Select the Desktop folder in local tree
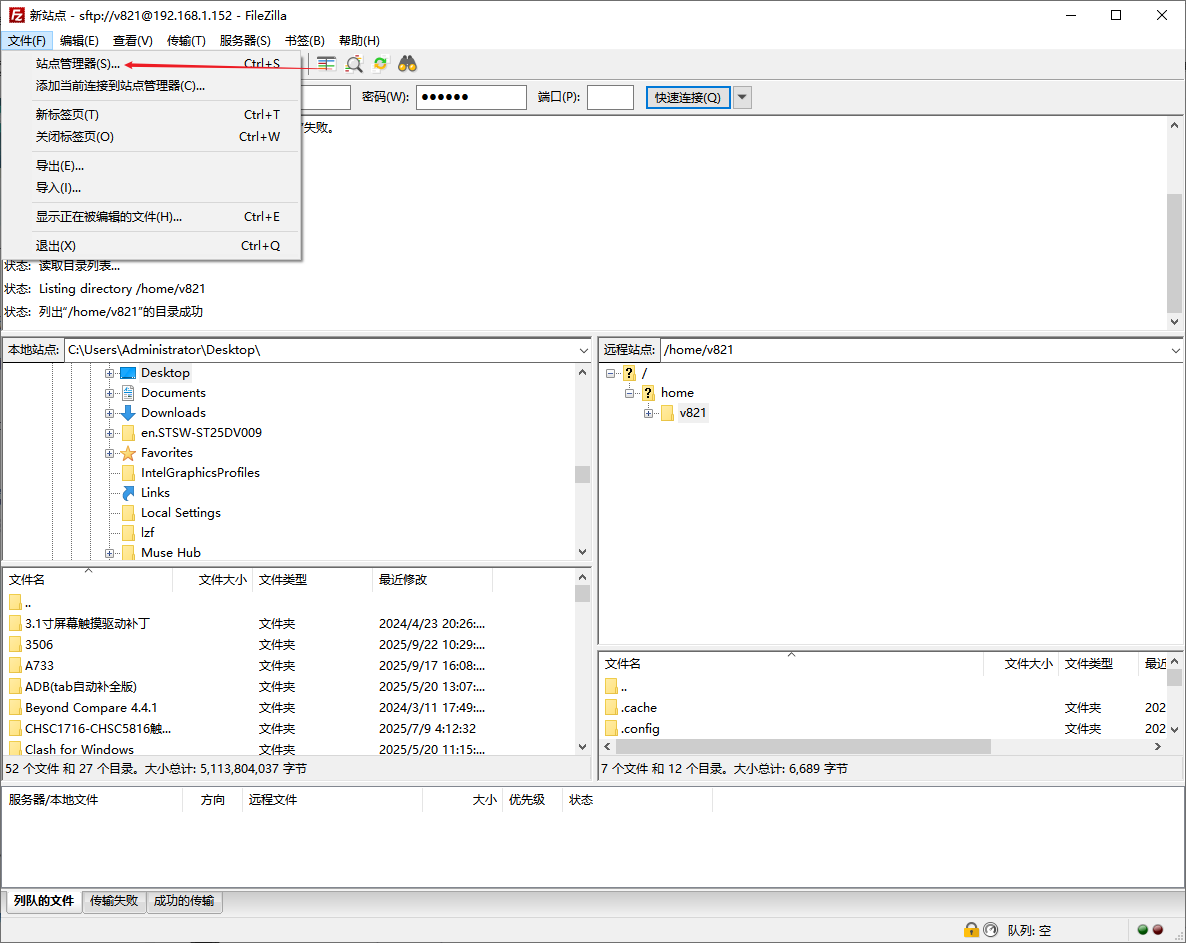The height and width of the screenshot is (943, 1186). coord(165,373)
